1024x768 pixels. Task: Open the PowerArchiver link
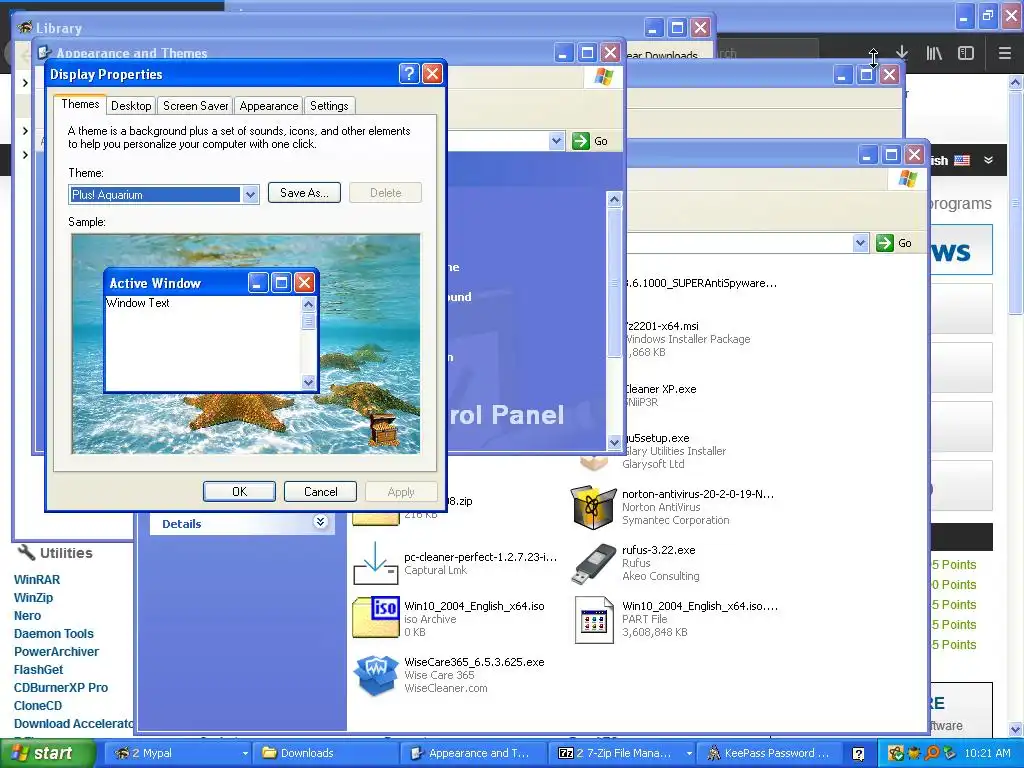point(56,652)
